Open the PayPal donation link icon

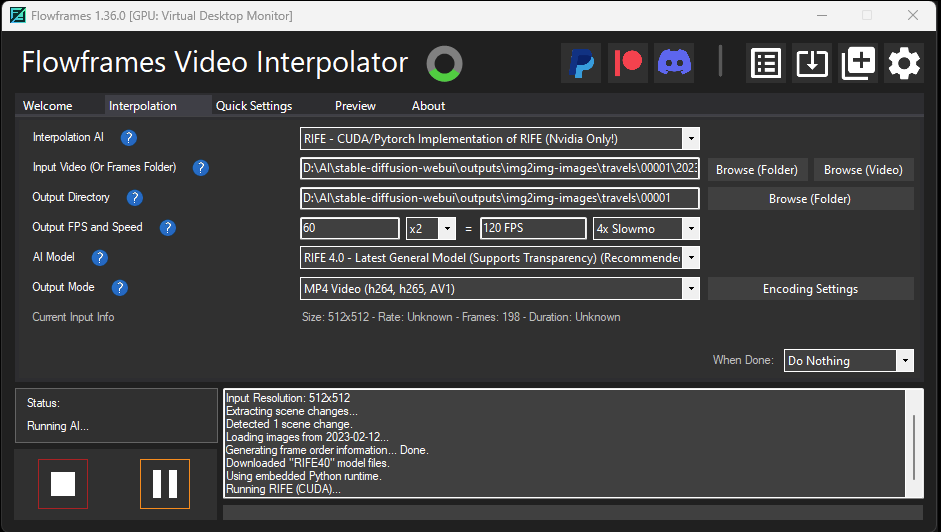click(580, 63)
